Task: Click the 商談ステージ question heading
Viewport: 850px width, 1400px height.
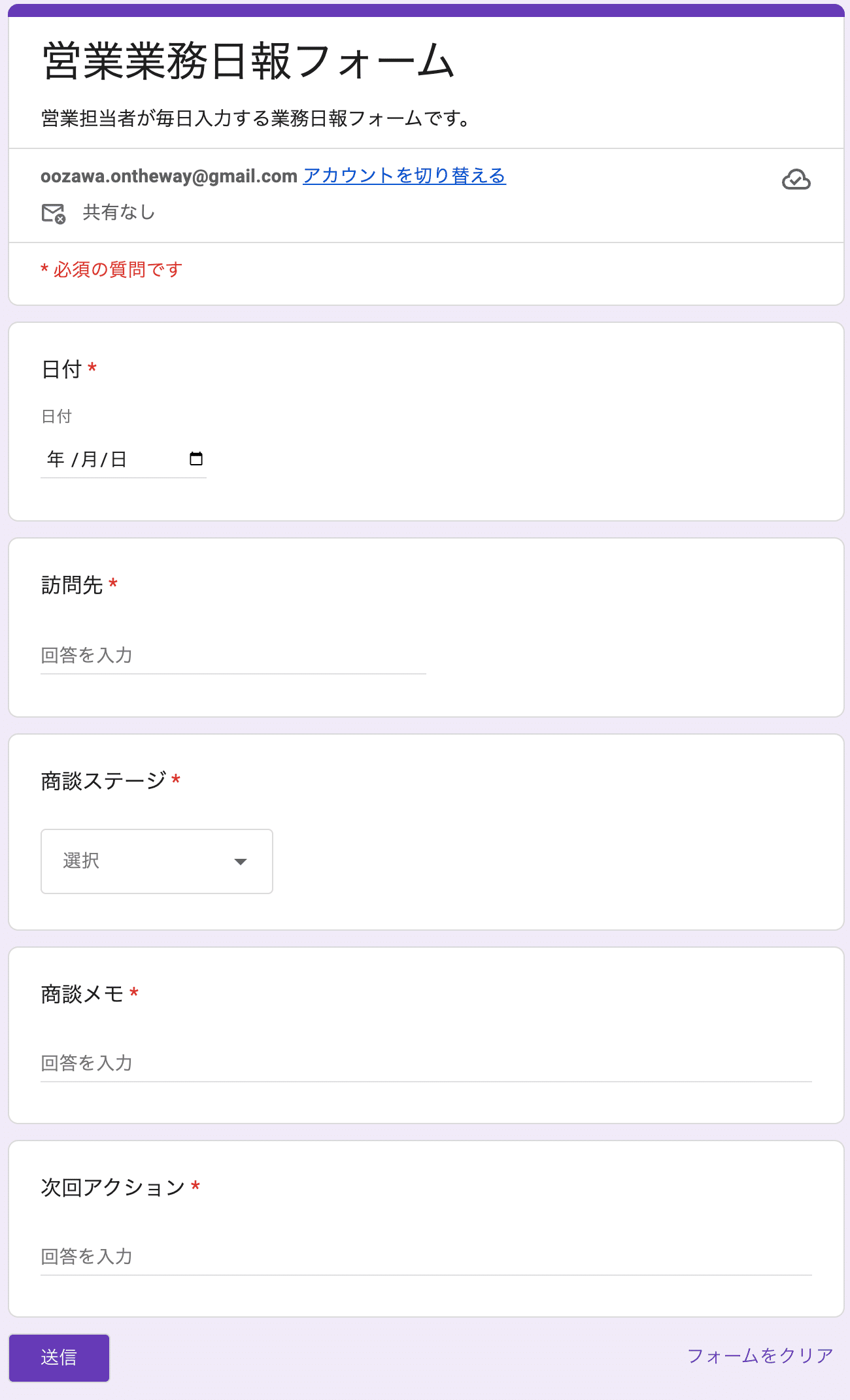Action: (x=103, y=781)
